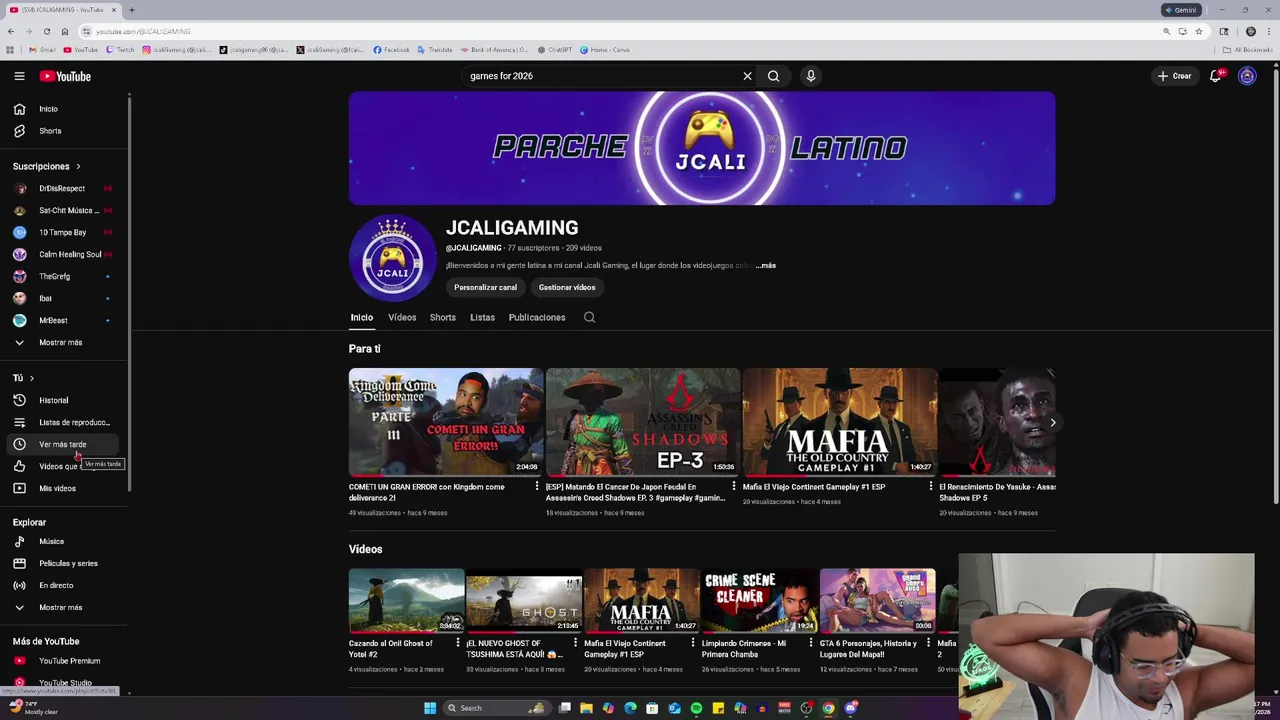Start voice search with the microphone icon
Screen dimensions: 1280x720
(x=811, y=76)
